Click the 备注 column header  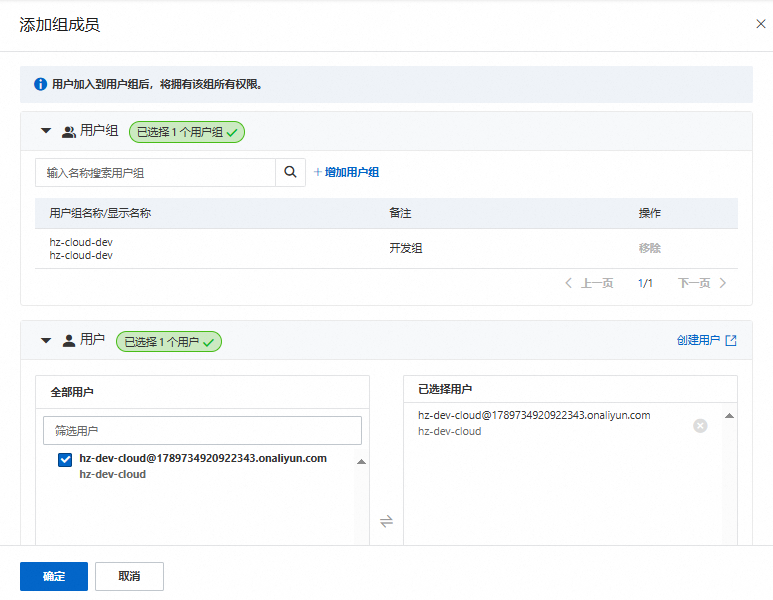400,213
